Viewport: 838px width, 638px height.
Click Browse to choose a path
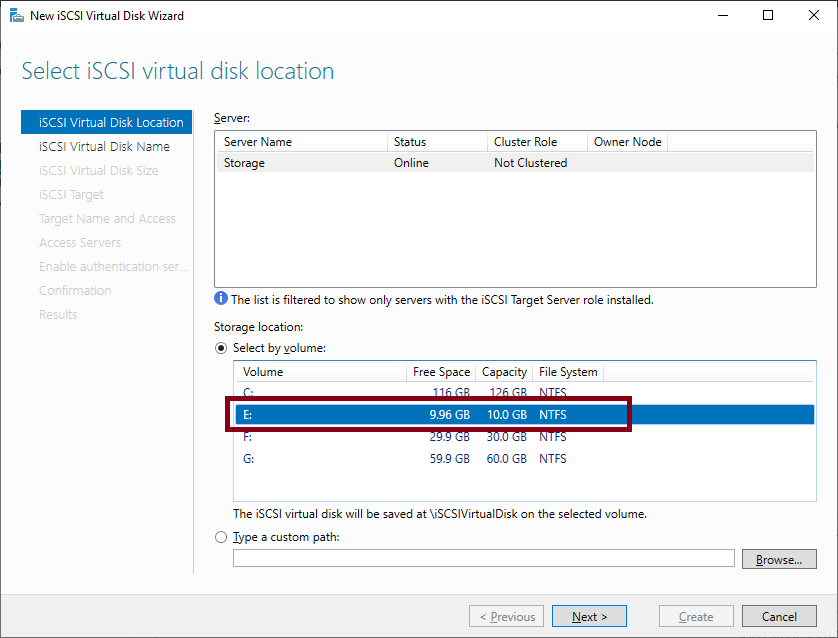click(x=779, y=559)
